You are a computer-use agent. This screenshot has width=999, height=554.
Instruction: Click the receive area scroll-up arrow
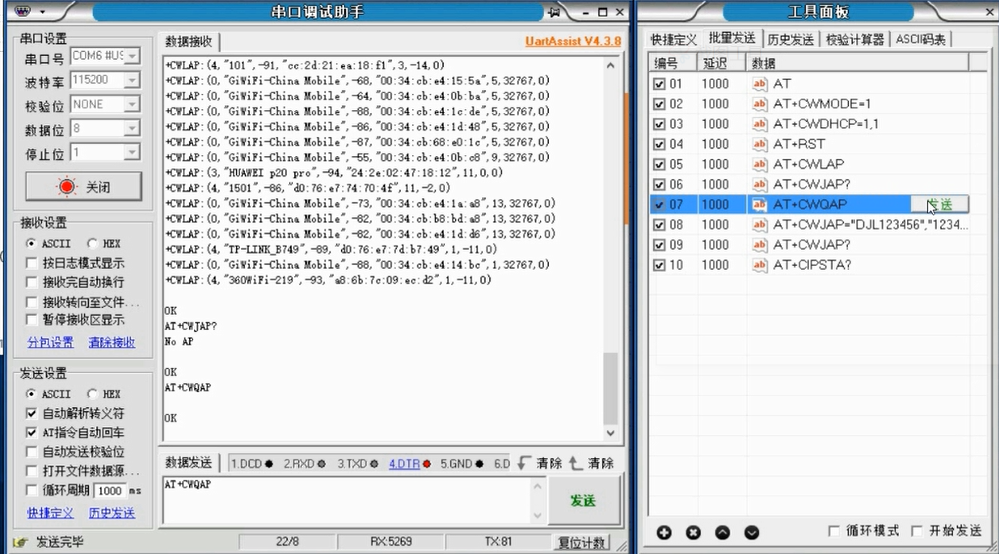click(610, 65)
